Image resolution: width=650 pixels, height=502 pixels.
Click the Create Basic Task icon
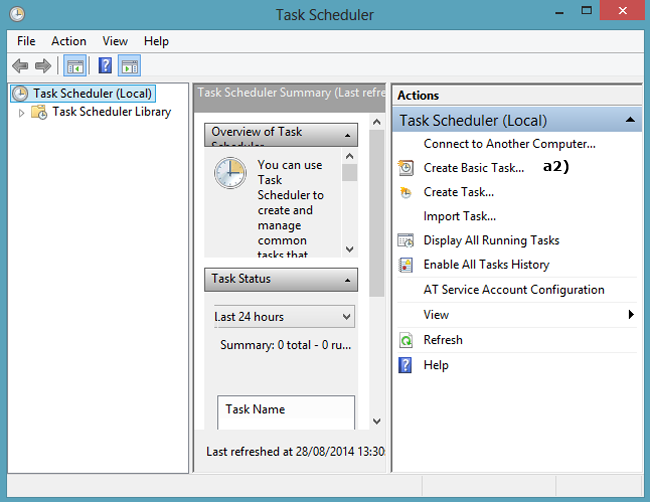406,168
